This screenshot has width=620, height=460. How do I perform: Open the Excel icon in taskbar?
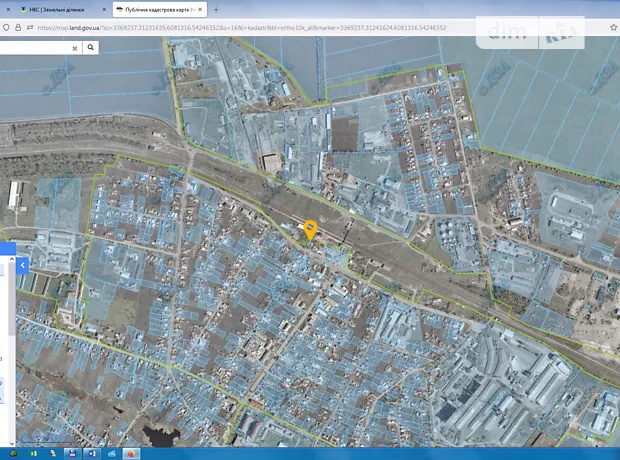pyautogui.click(x=35, y=453)
